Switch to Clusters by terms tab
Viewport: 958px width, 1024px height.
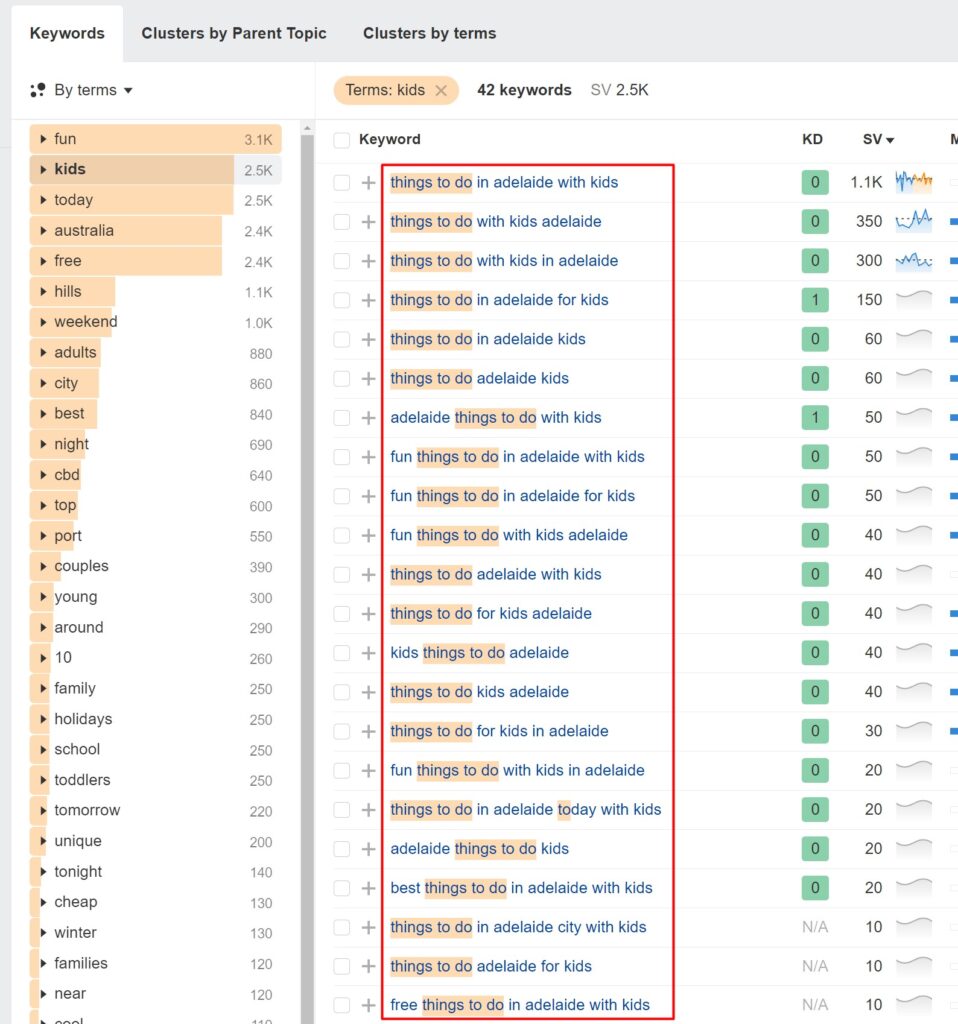click(430, 33)
